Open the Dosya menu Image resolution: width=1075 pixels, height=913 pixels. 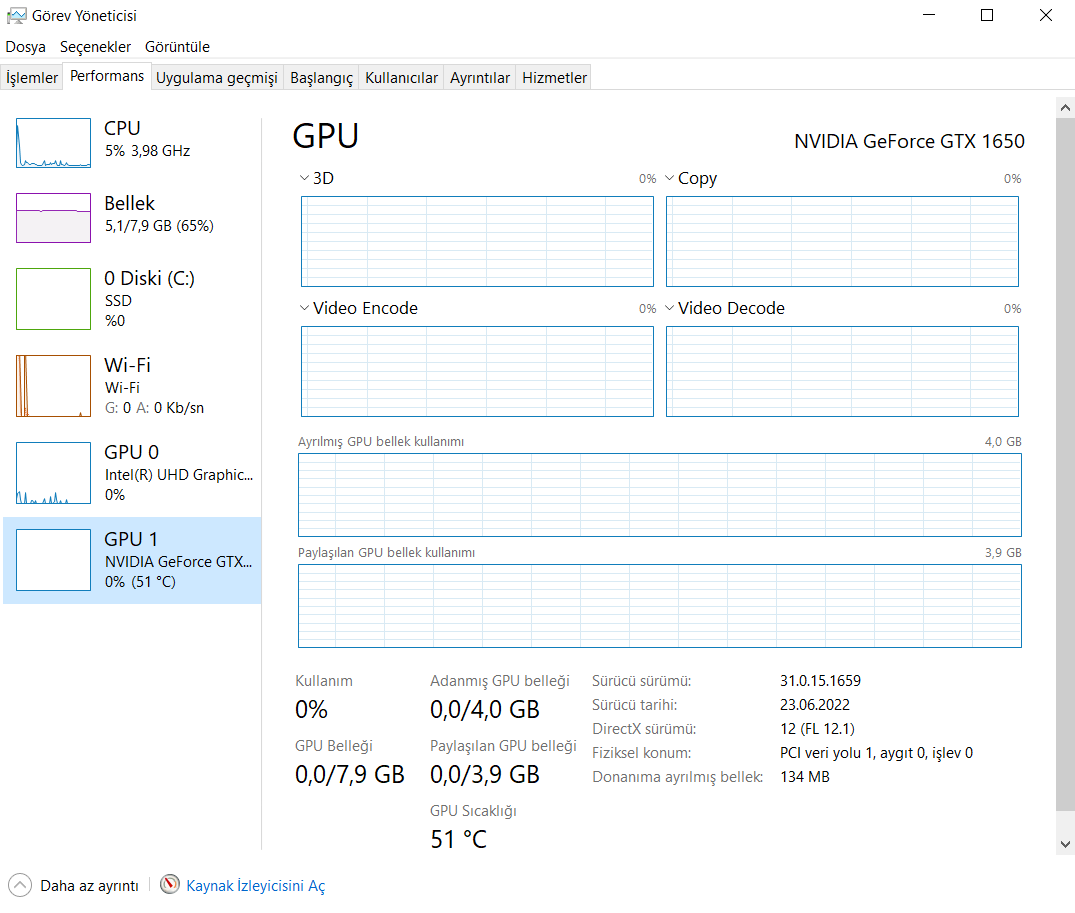tap(26, 47)
